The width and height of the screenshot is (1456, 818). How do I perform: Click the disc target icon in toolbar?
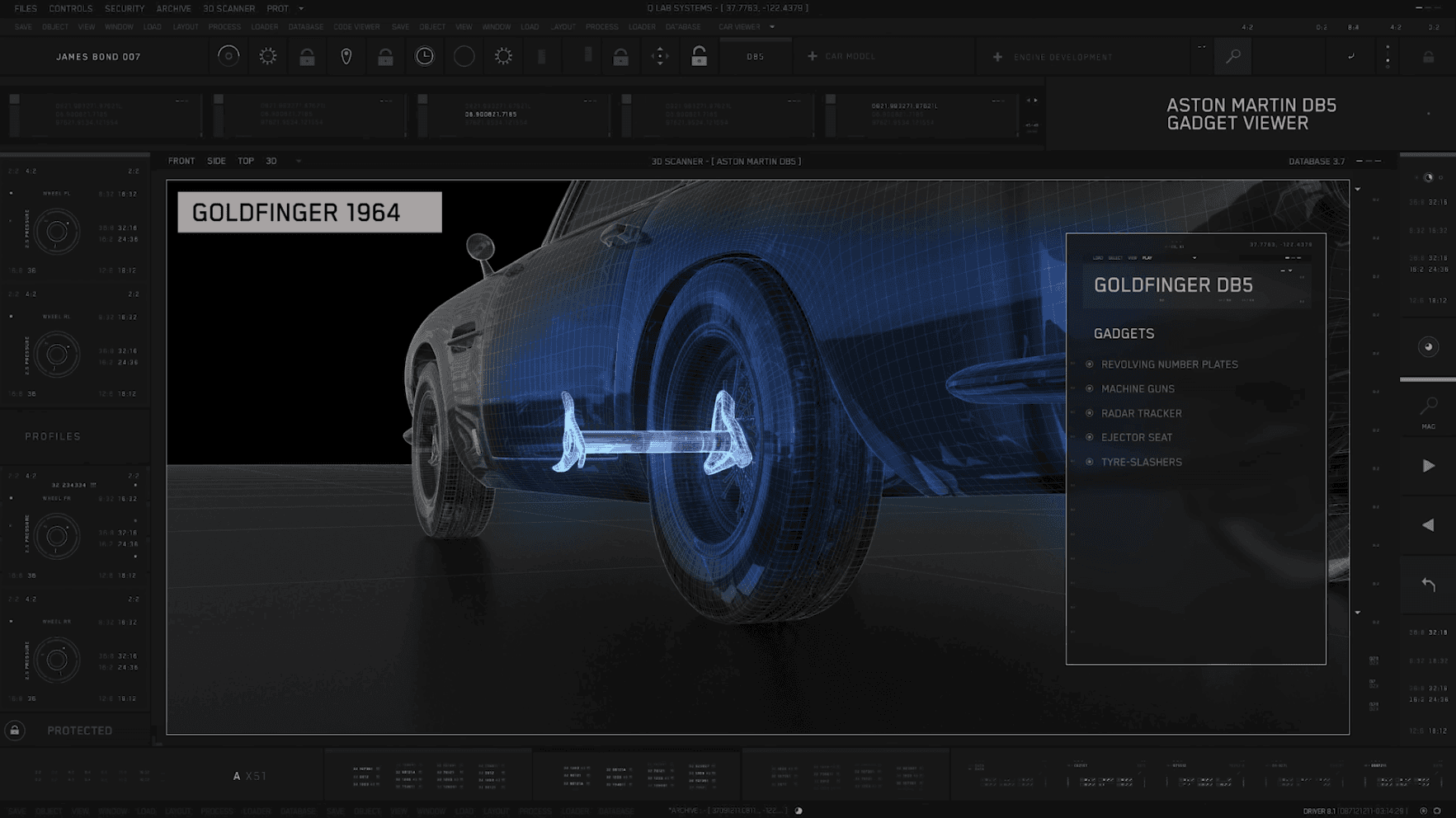(x=229, y=56)
